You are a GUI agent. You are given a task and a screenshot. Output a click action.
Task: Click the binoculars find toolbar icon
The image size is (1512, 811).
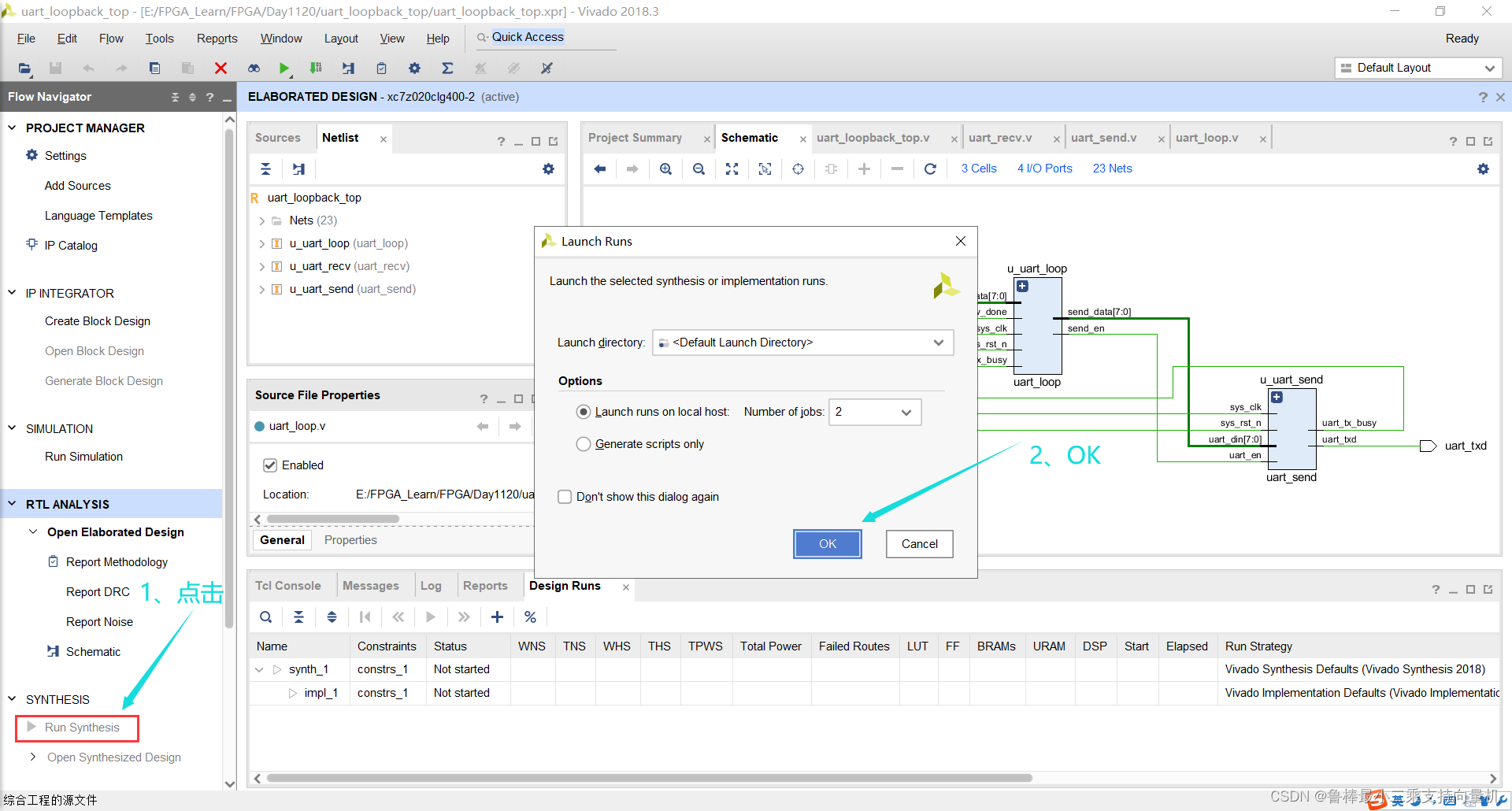pyautogui.click(x=254, y=69)
